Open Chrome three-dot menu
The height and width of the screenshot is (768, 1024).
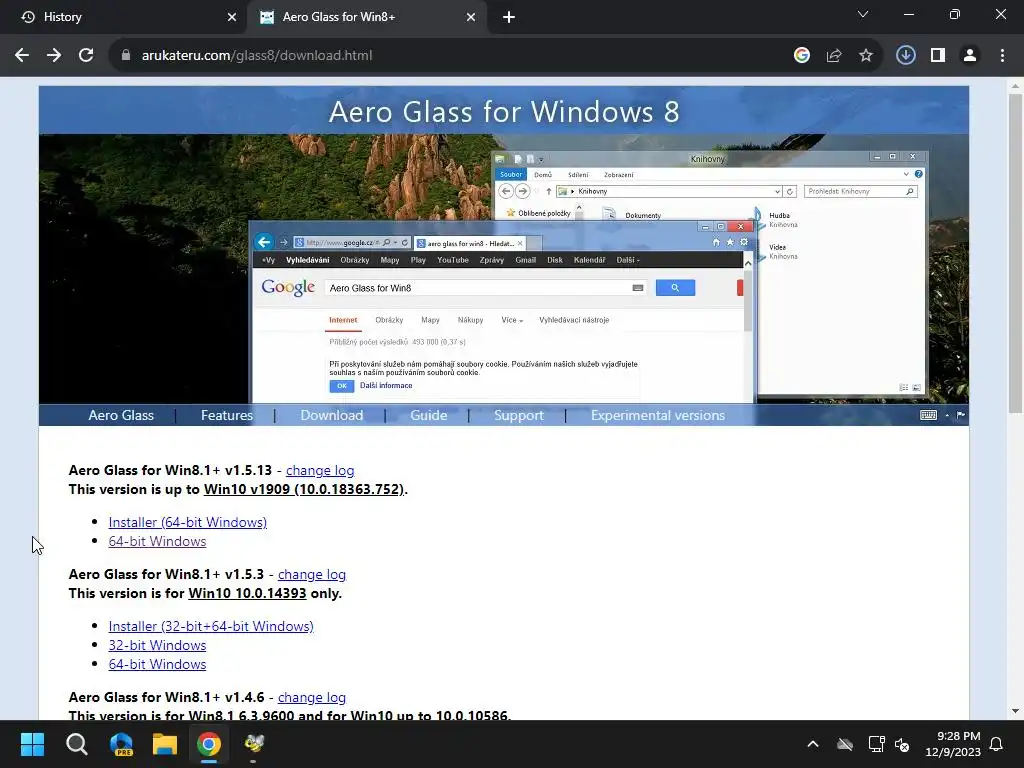point(1002,56)
